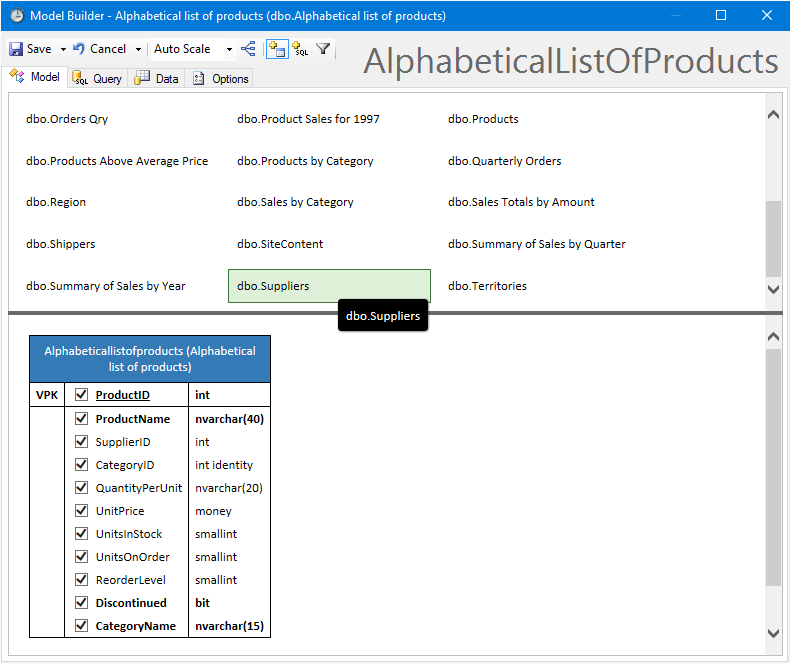The width and height of the screenshot is (791, 664).
Task: Click the auto-layout diagram icon
Action: (x=249, y=49)
